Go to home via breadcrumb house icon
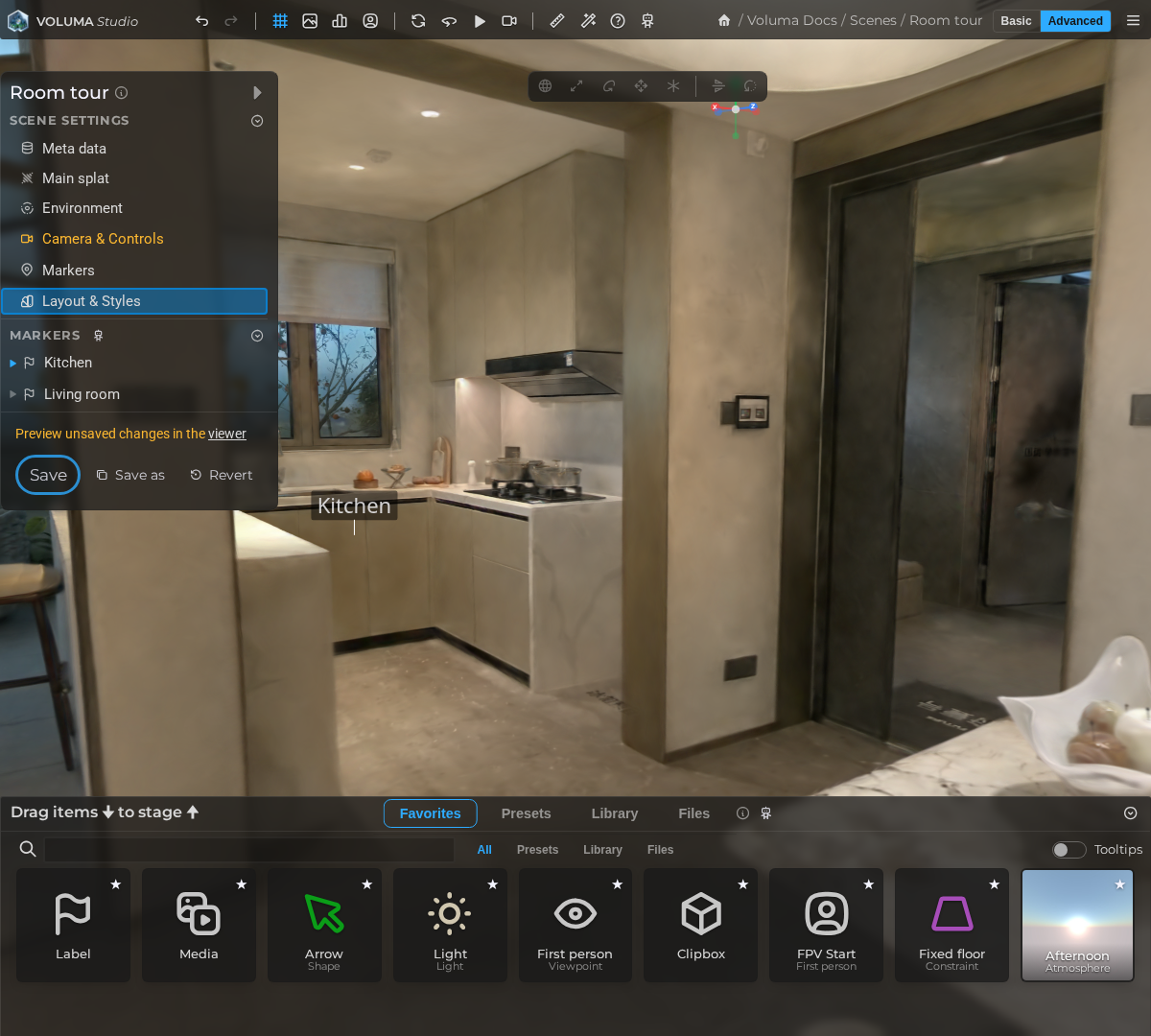This screenshot has width=1151, height=1036. click(x=724, y=20)
